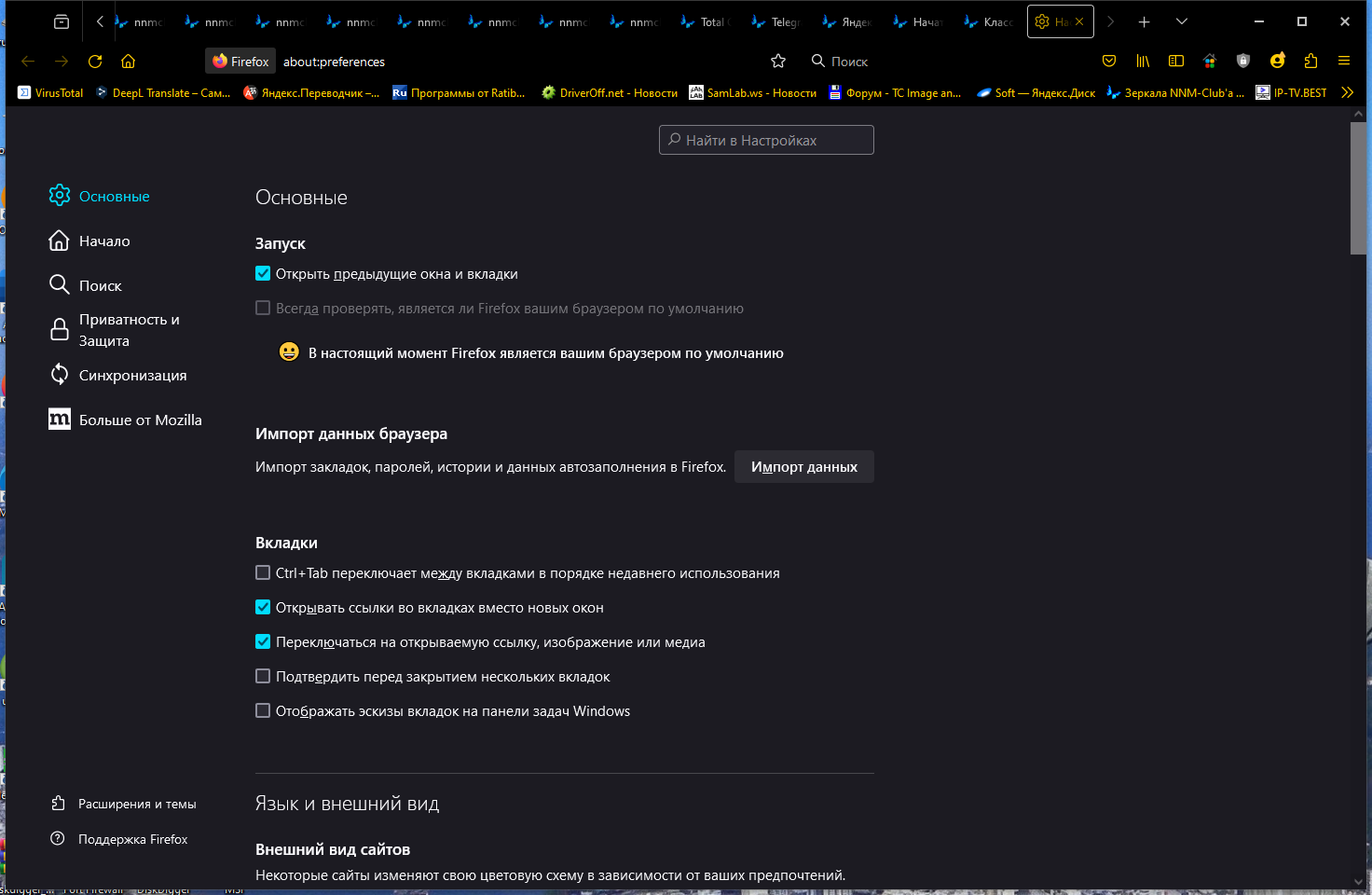Open DriverOff.net - Новости bookmark
Viewport: 1372px width, 895px height.
coord(610,93)
